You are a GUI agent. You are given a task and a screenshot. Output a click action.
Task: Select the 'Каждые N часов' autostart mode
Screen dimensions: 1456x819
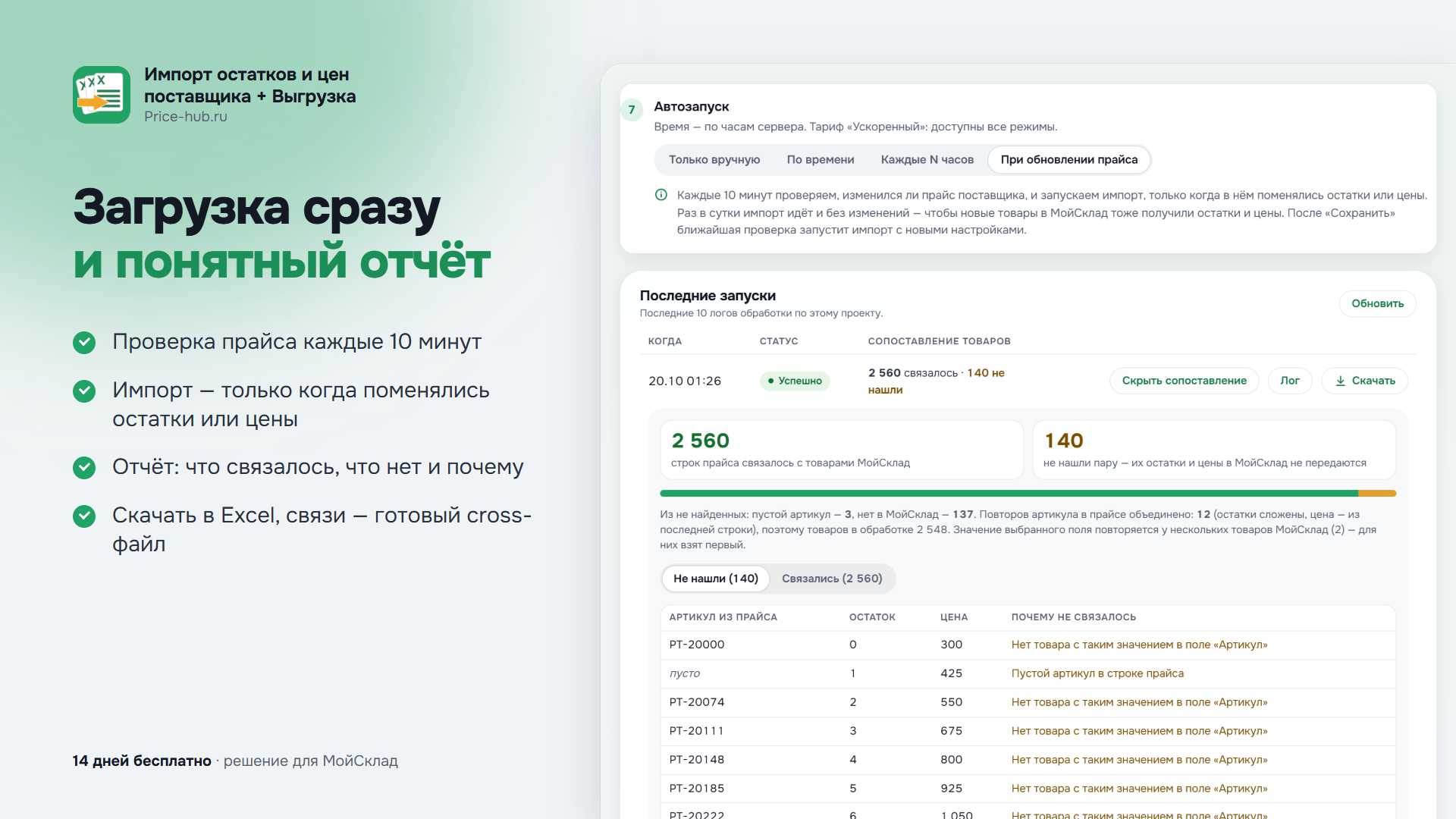pos(927,160)
